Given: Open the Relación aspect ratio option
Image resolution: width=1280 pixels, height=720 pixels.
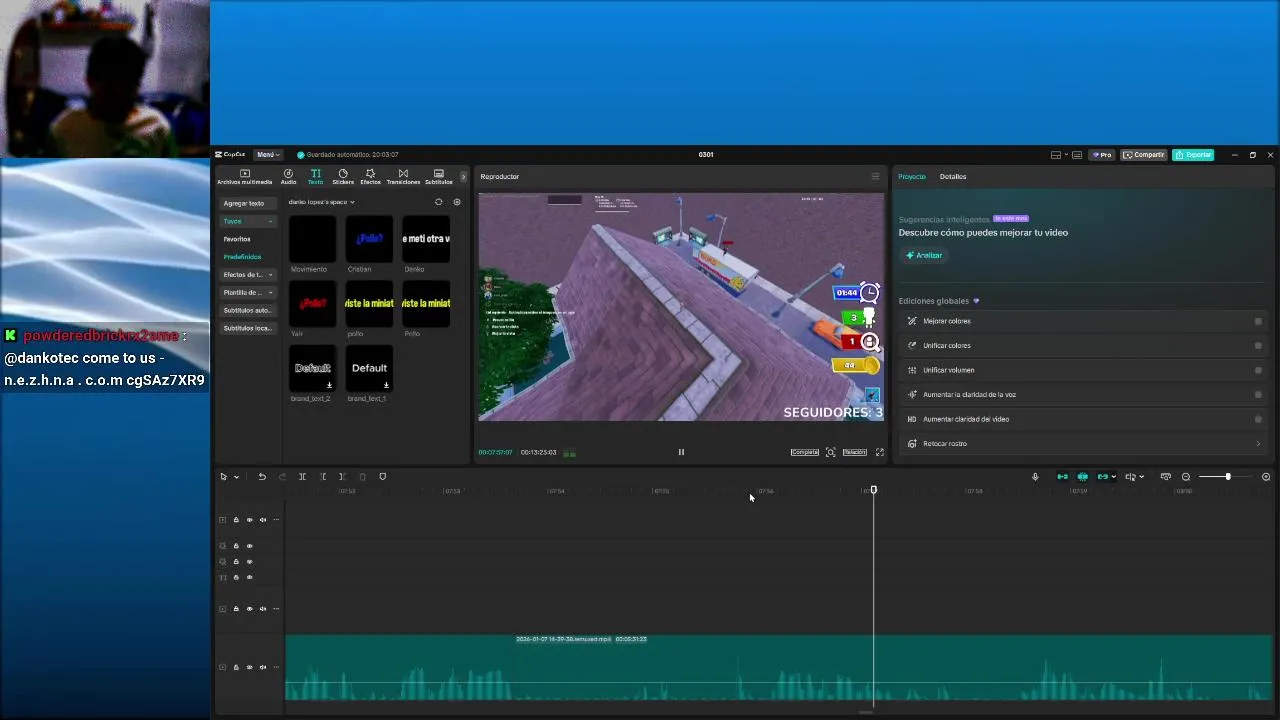Looking at the screenshot, I should (854, 452).
